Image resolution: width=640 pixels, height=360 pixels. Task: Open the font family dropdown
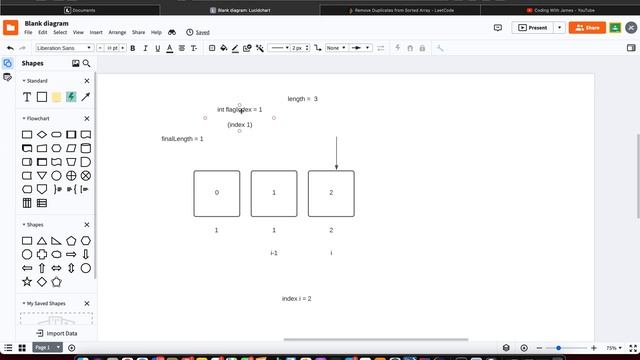[x=64, y=48]
